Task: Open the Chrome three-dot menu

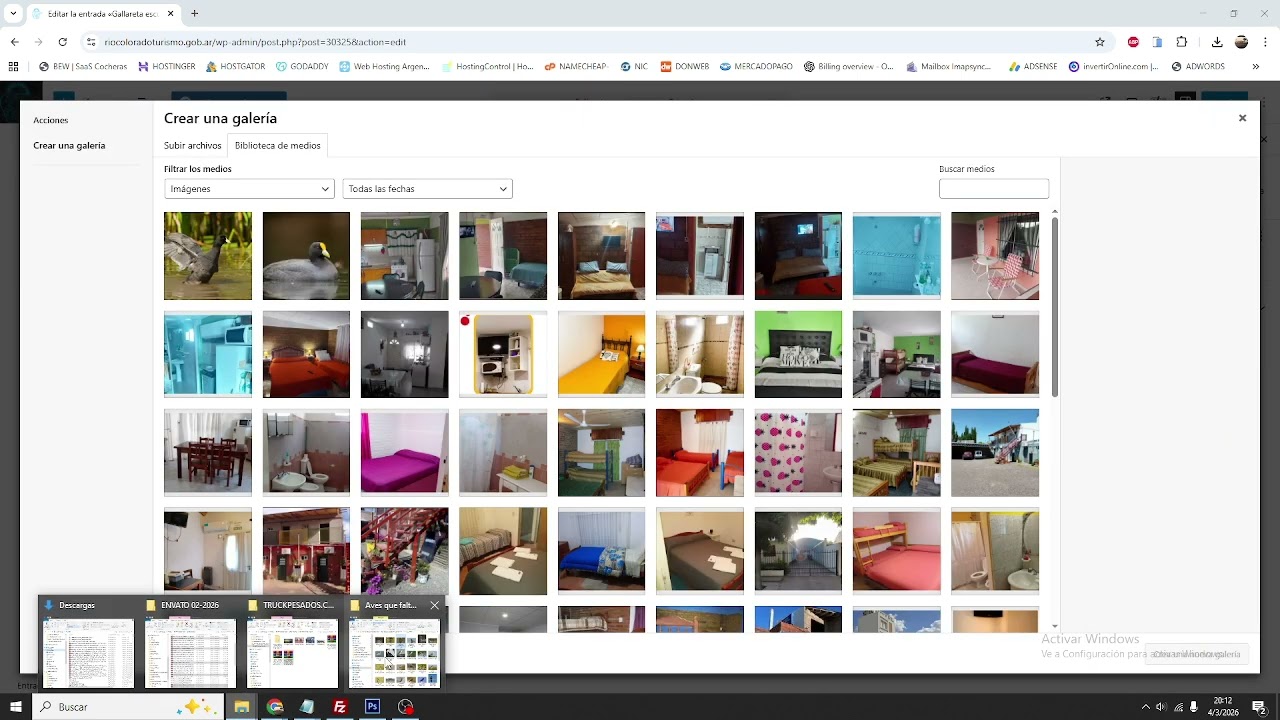Action: [x=1265, y=42]
